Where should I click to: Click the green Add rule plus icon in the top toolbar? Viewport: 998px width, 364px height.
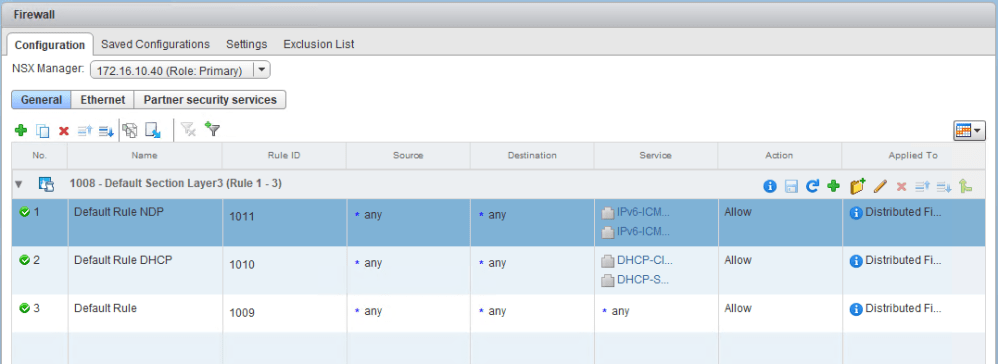[20, 130]
